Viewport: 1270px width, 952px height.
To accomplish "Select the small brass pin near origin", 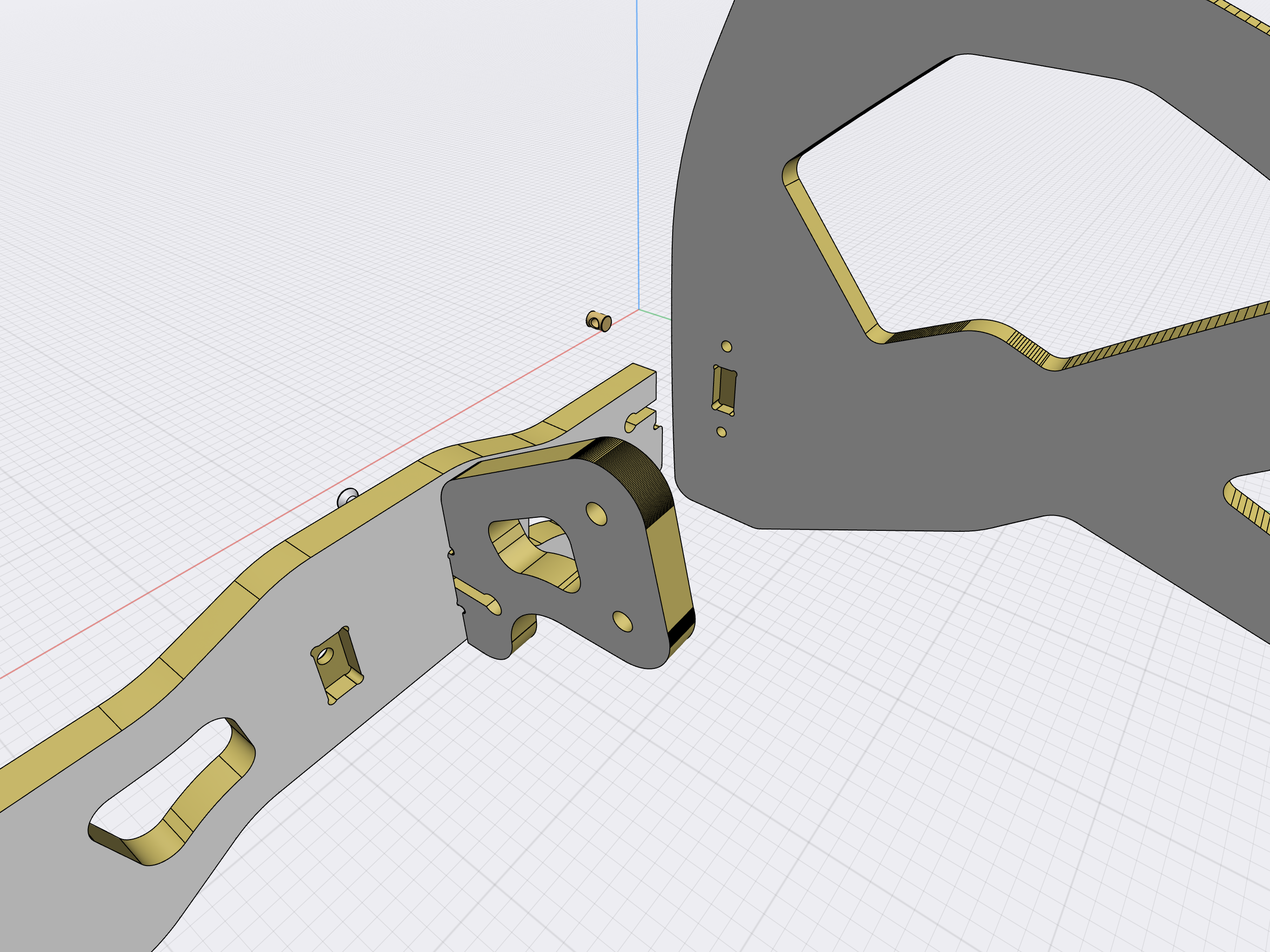I will 599,321.
